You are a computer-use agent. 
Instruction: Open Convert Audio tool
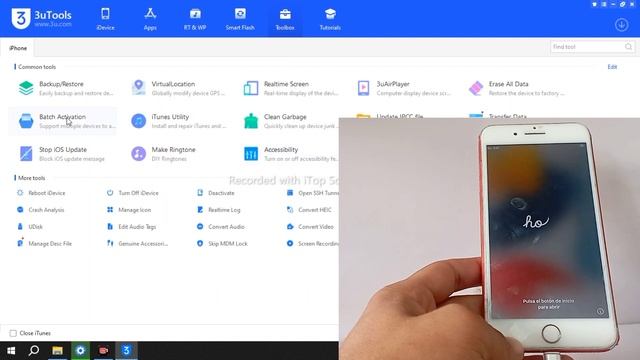tap(220, 227)
